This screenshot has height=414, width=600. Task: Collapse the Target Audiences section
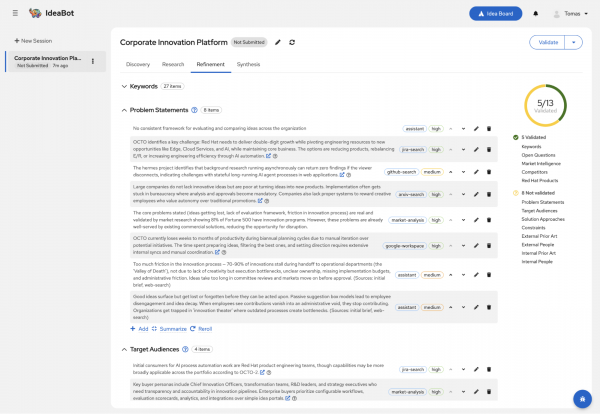tap(124, 349)
